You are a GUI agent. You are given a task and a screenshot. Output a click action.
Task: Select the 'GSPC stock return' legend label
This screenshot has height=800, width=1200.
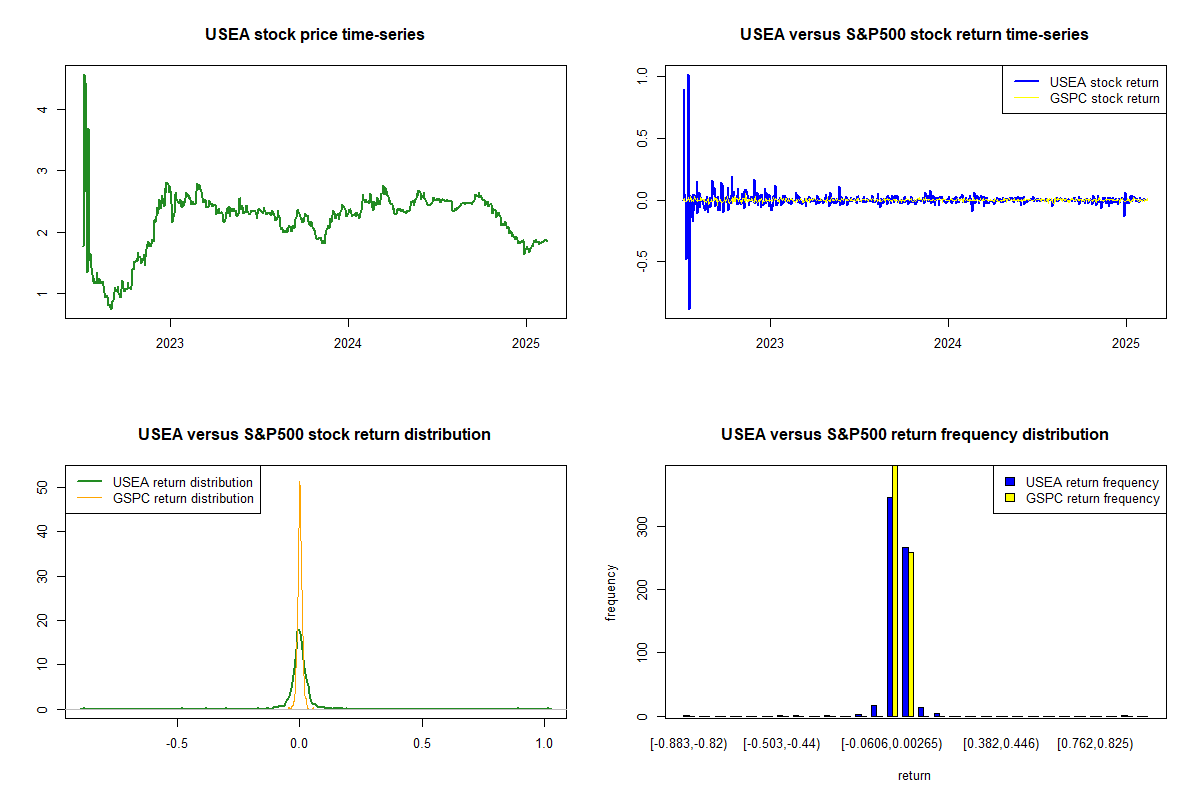(x=1104, y=98)
